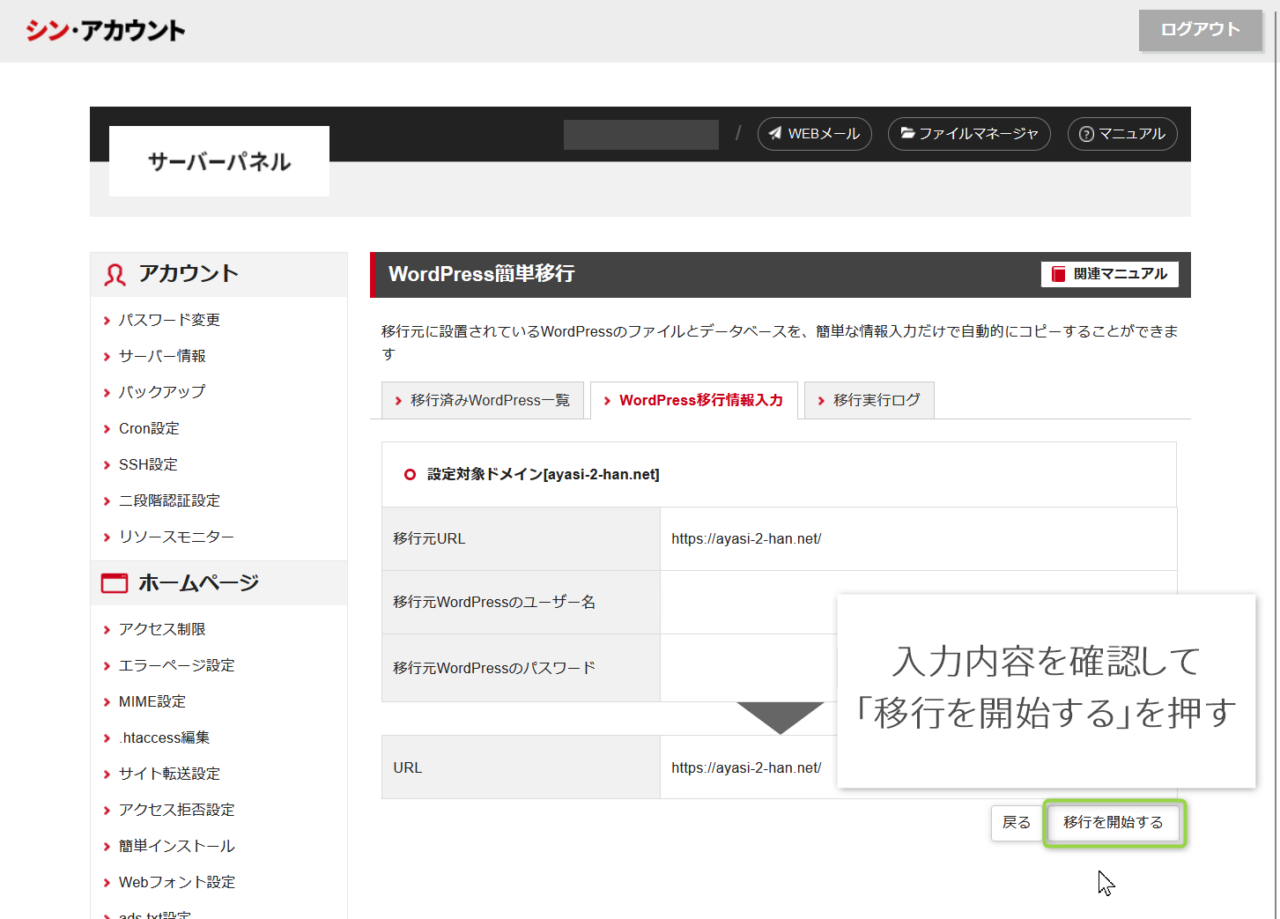Open WEBメール
The width and height of the screenshot is (1280, 919).
click(814, 134)
